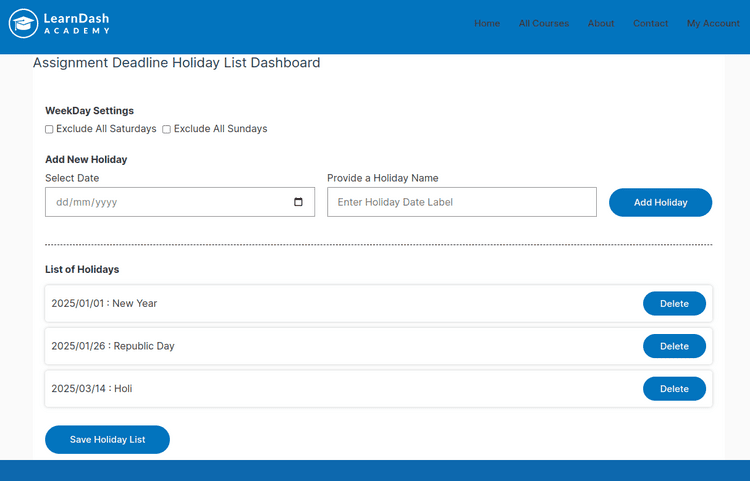
Task: Click the Assignment Deadline Holiday List Dashboard heading
Action: (177, 63)
